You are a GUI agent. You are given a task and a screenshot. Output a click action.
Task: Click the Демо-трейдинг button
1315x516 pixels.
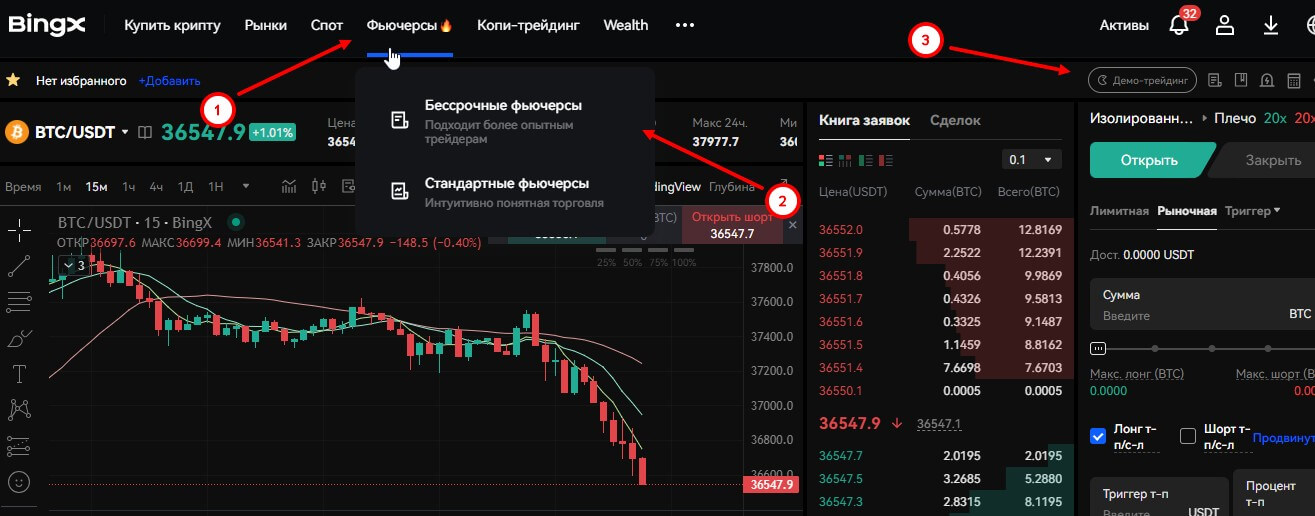pos(1142,80)
